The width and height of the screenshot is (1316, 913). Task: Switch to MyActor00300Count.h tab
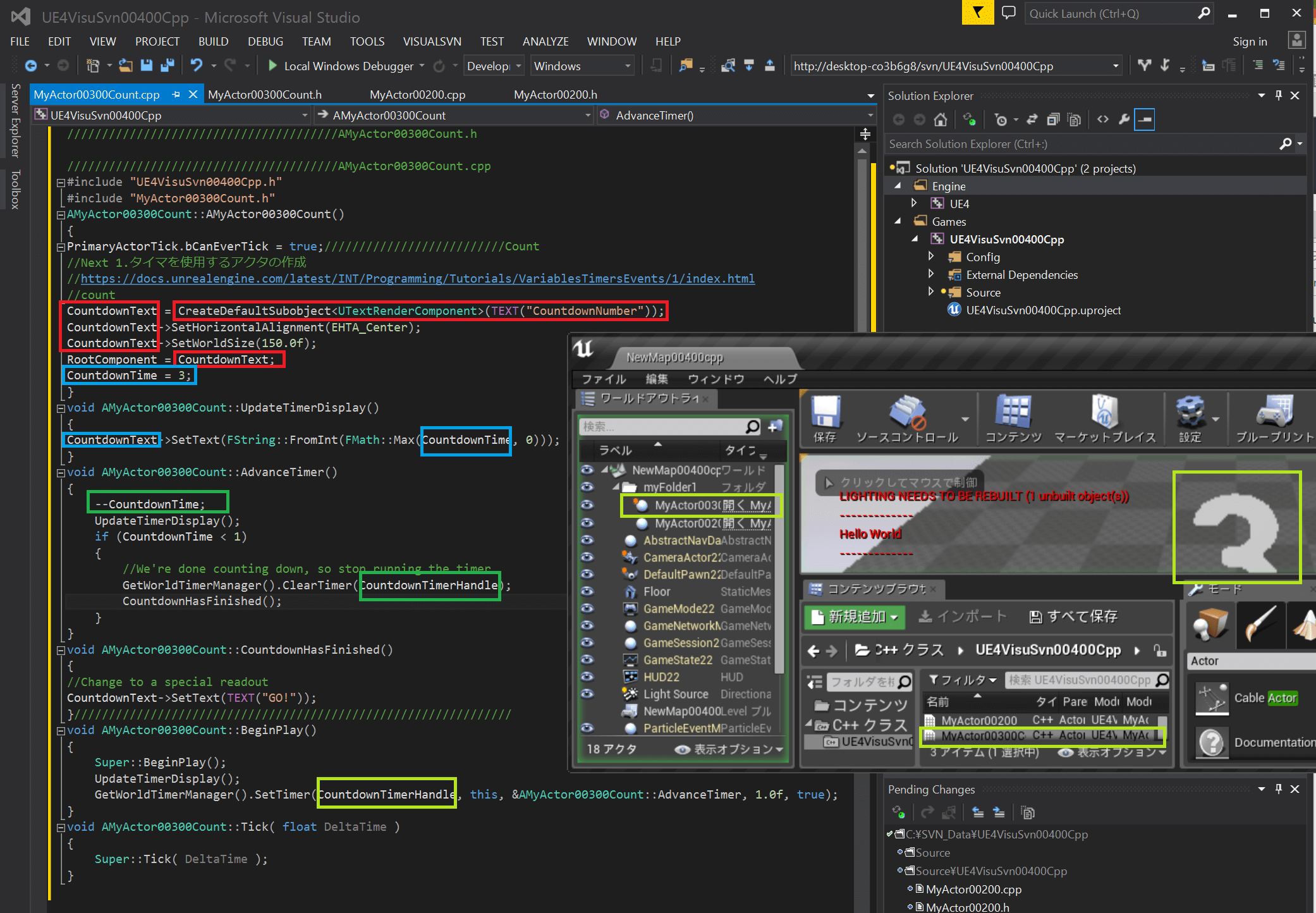(x=265, y=94)
